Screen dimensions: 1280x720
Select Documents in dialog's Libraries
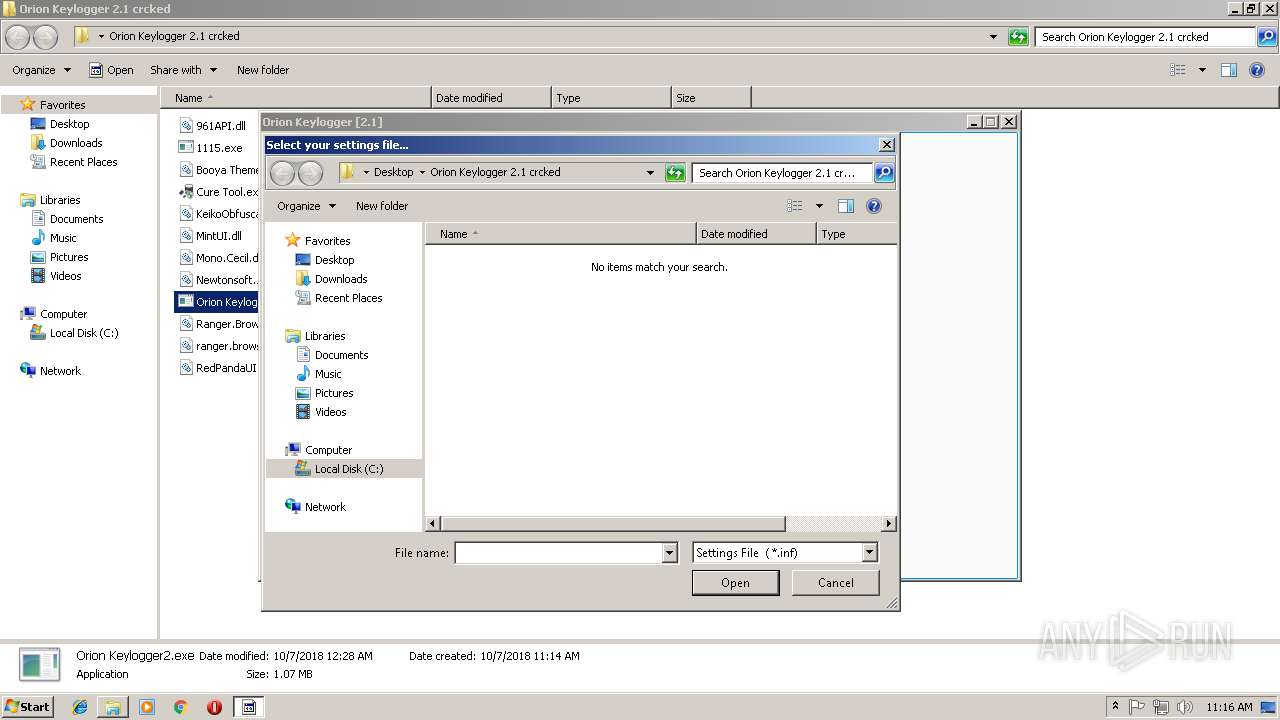pos(341,355)
